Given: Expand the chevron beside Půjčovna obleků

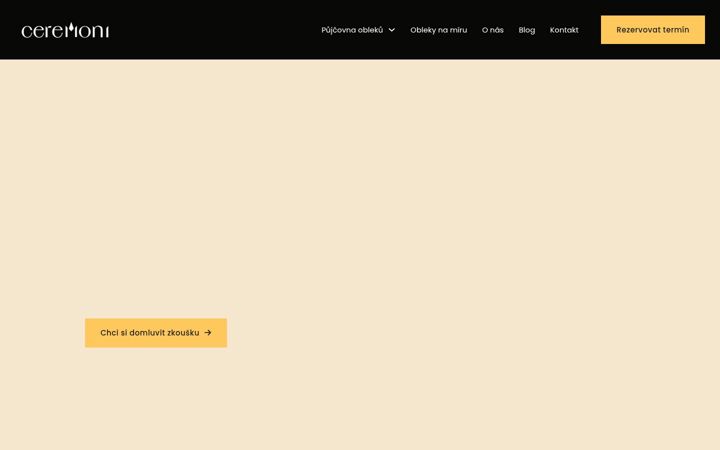Looking at the screenshot, I should coord(392,30).
